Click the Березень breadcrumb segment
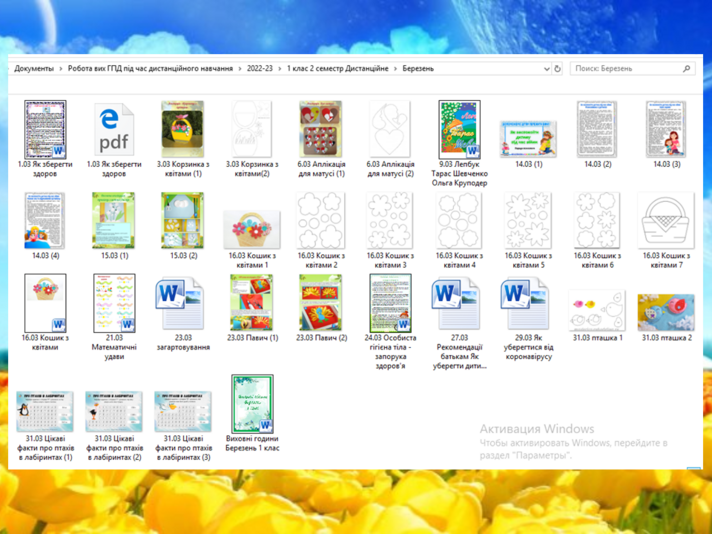This screenshot has width=712, height=534. [x=418, y=69]
